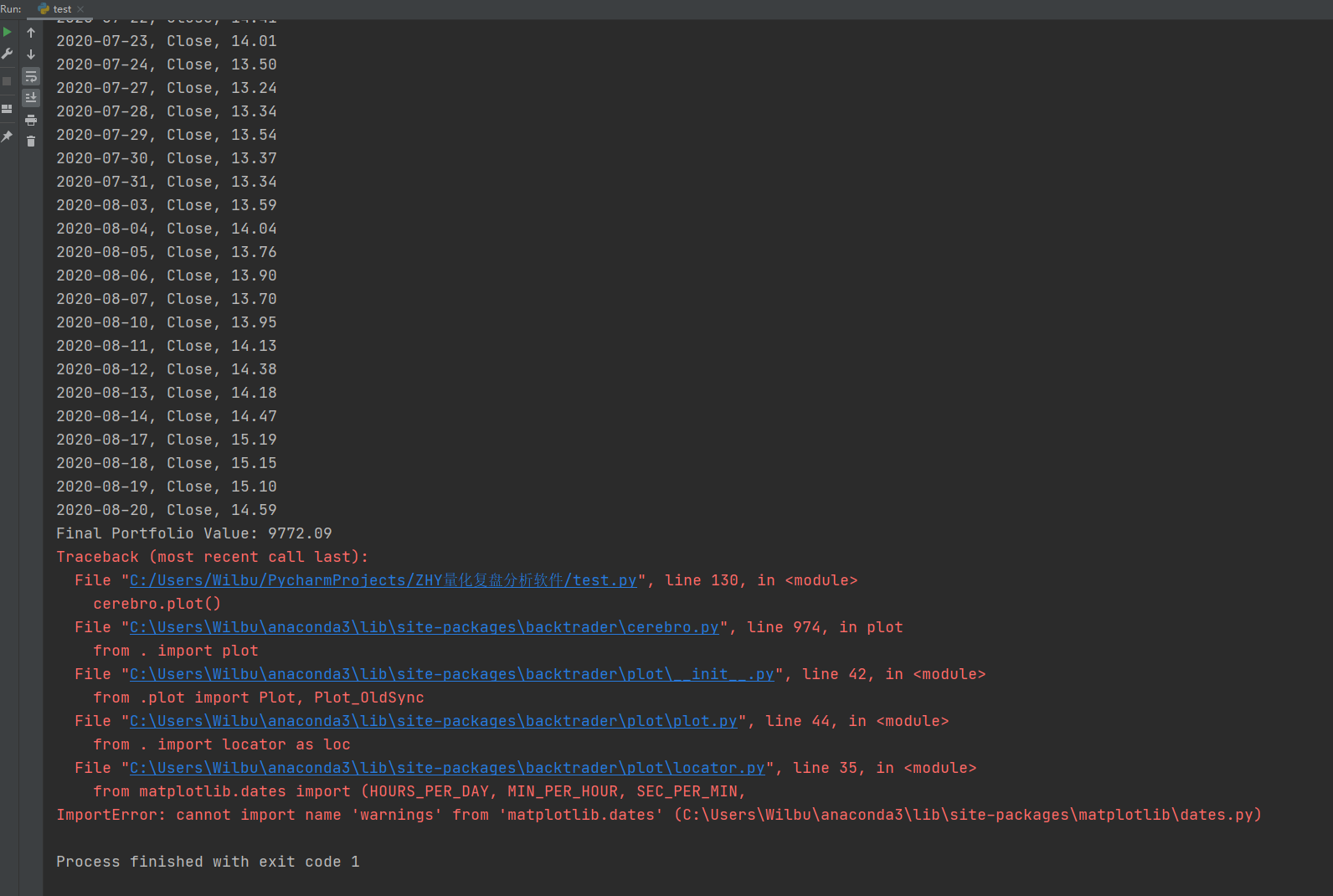Print the console output using the printer icon
The image size is (1333, 896).
(x=31, y=120)
